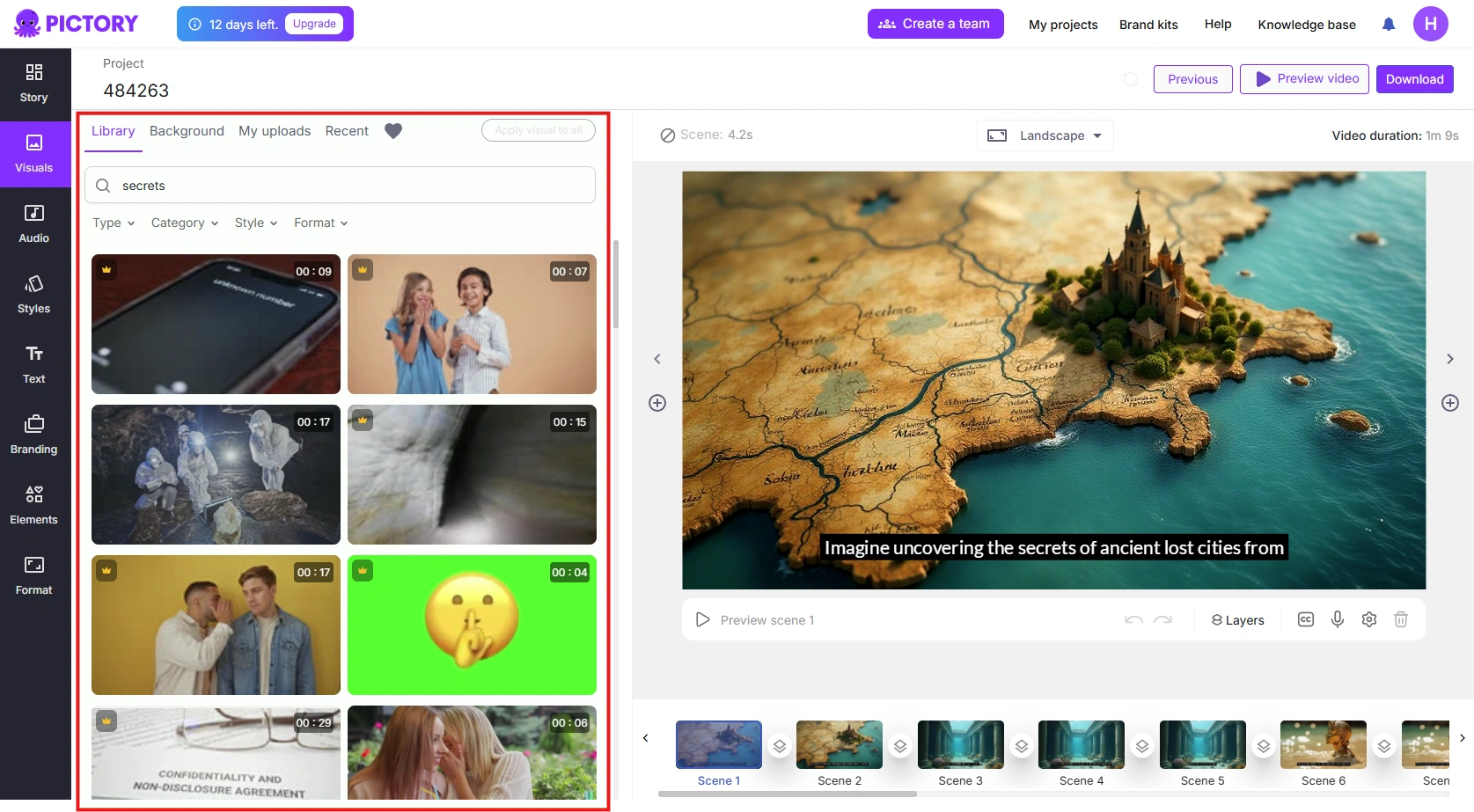Screen dimensions: 1474x812
Task: Toggle closed captions CC icon
Action: (x=1305, y=619)
